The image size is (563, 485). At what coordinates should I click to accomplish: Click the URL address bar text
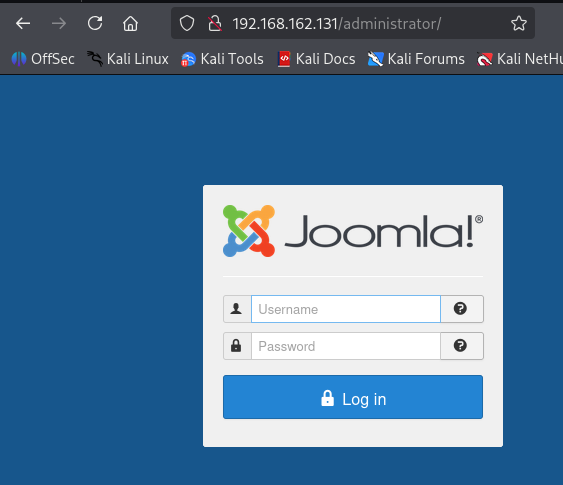pos(336,24)
